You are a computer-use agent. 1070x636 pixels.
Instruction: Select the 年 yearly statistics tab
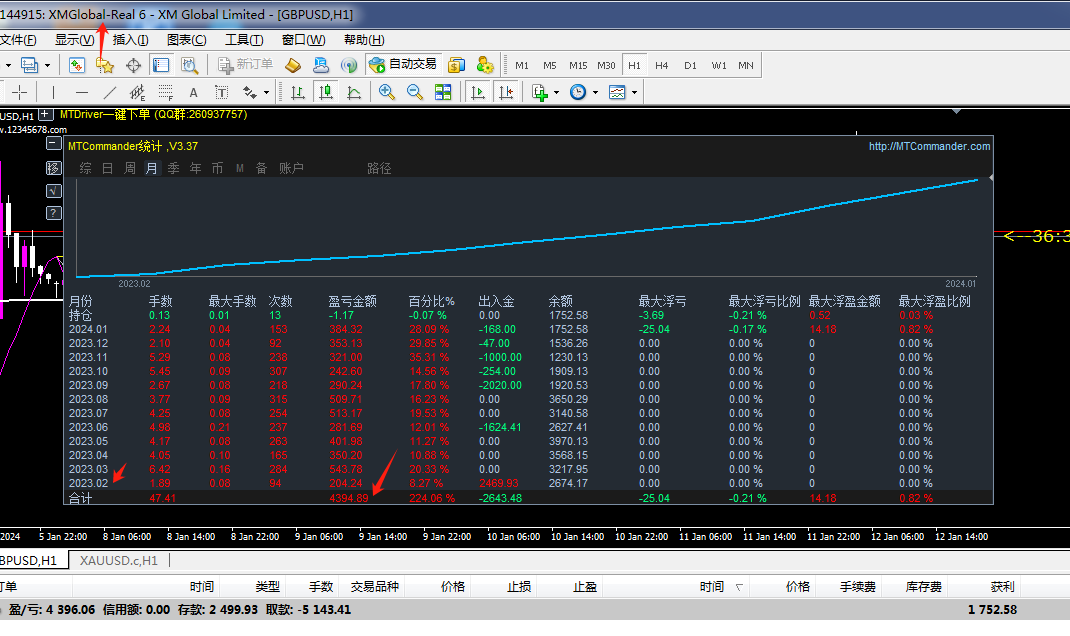pos(195,168)
